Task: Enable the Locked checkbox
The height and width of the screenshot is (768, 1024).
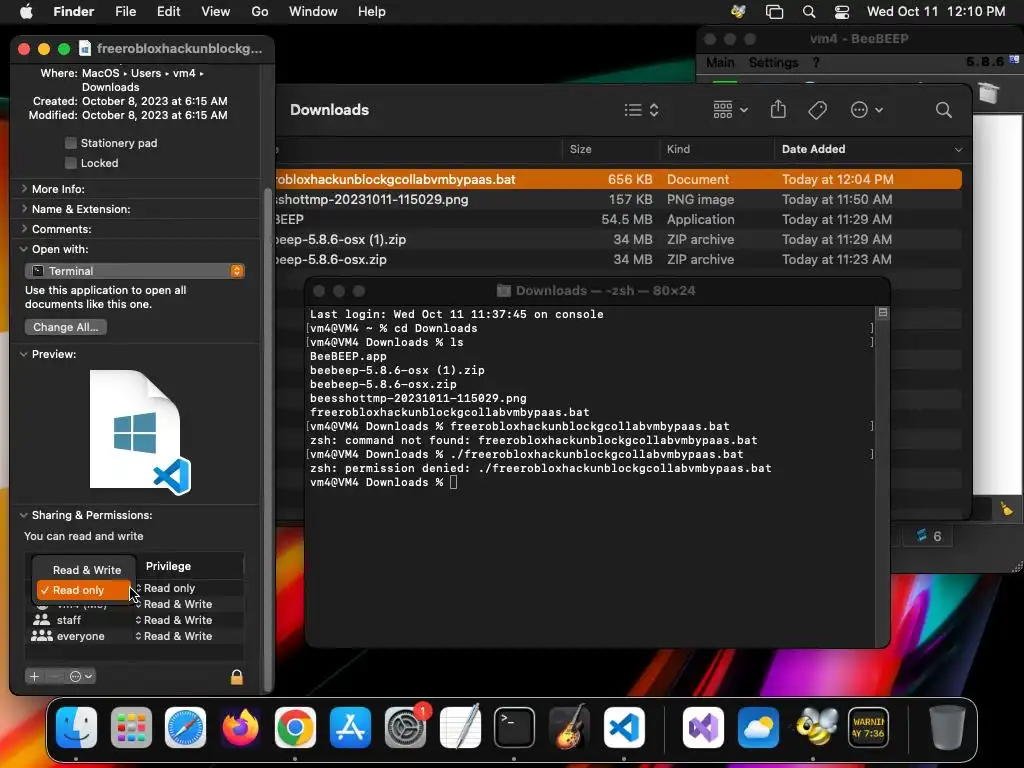Action: (71, 163)
